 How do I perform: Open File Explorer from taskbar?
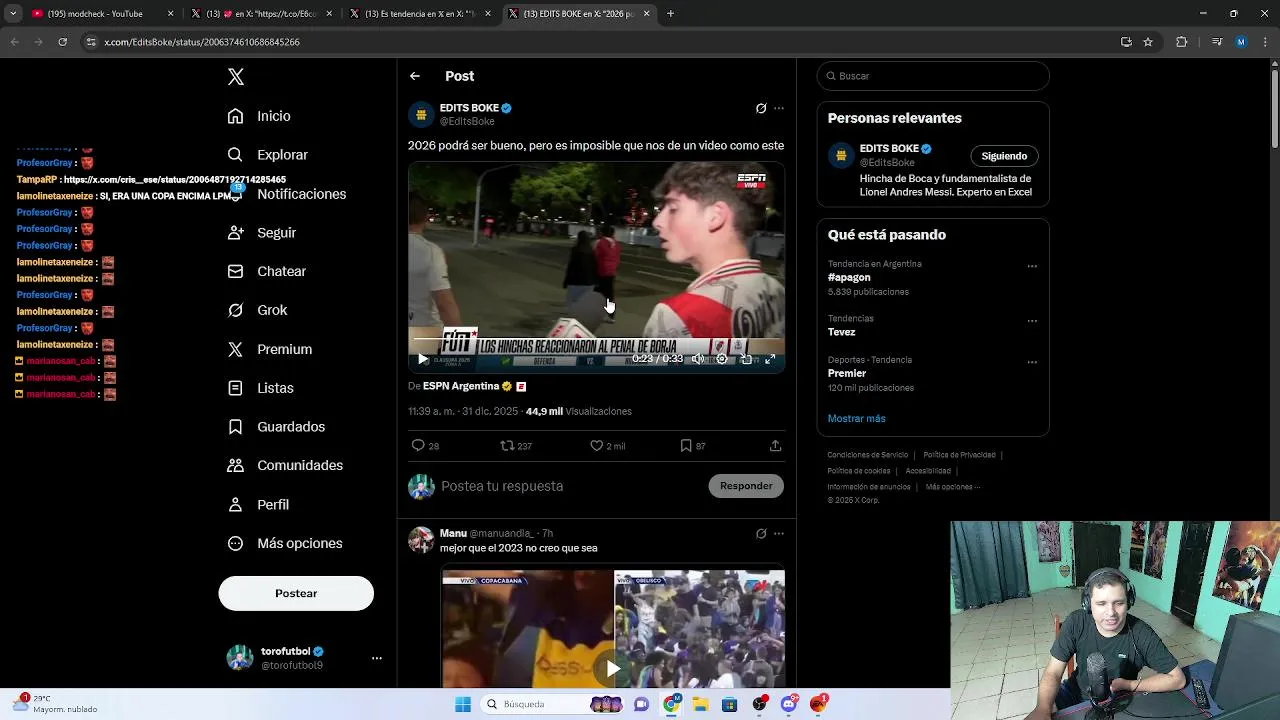click(x=701, y=704)
